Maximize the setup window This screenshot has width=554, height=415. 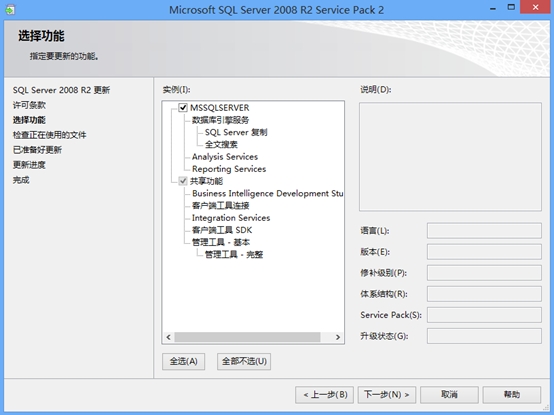(511, 8)
